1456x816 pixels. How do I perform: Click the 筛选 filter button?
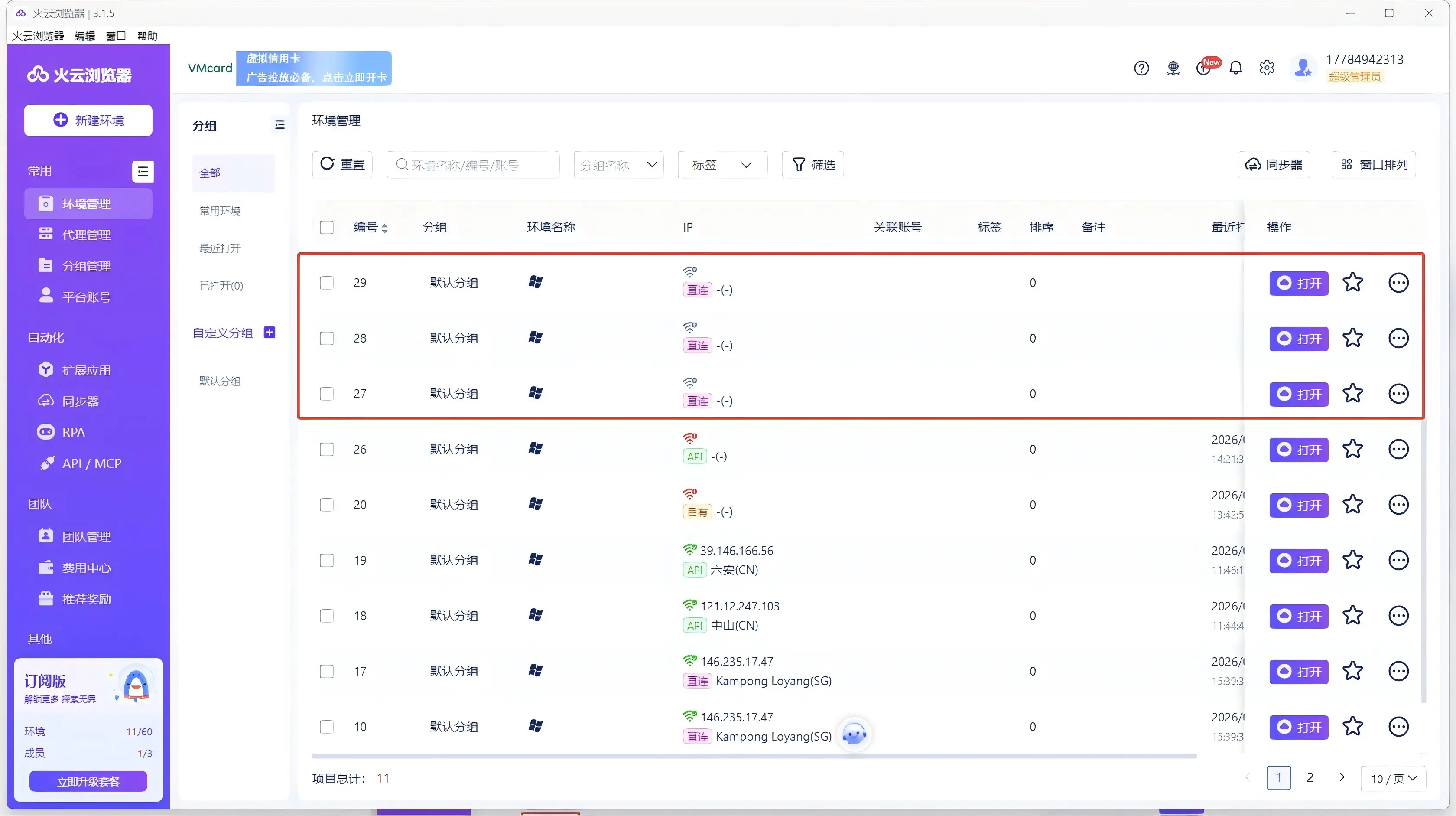(x=813, y=165)
